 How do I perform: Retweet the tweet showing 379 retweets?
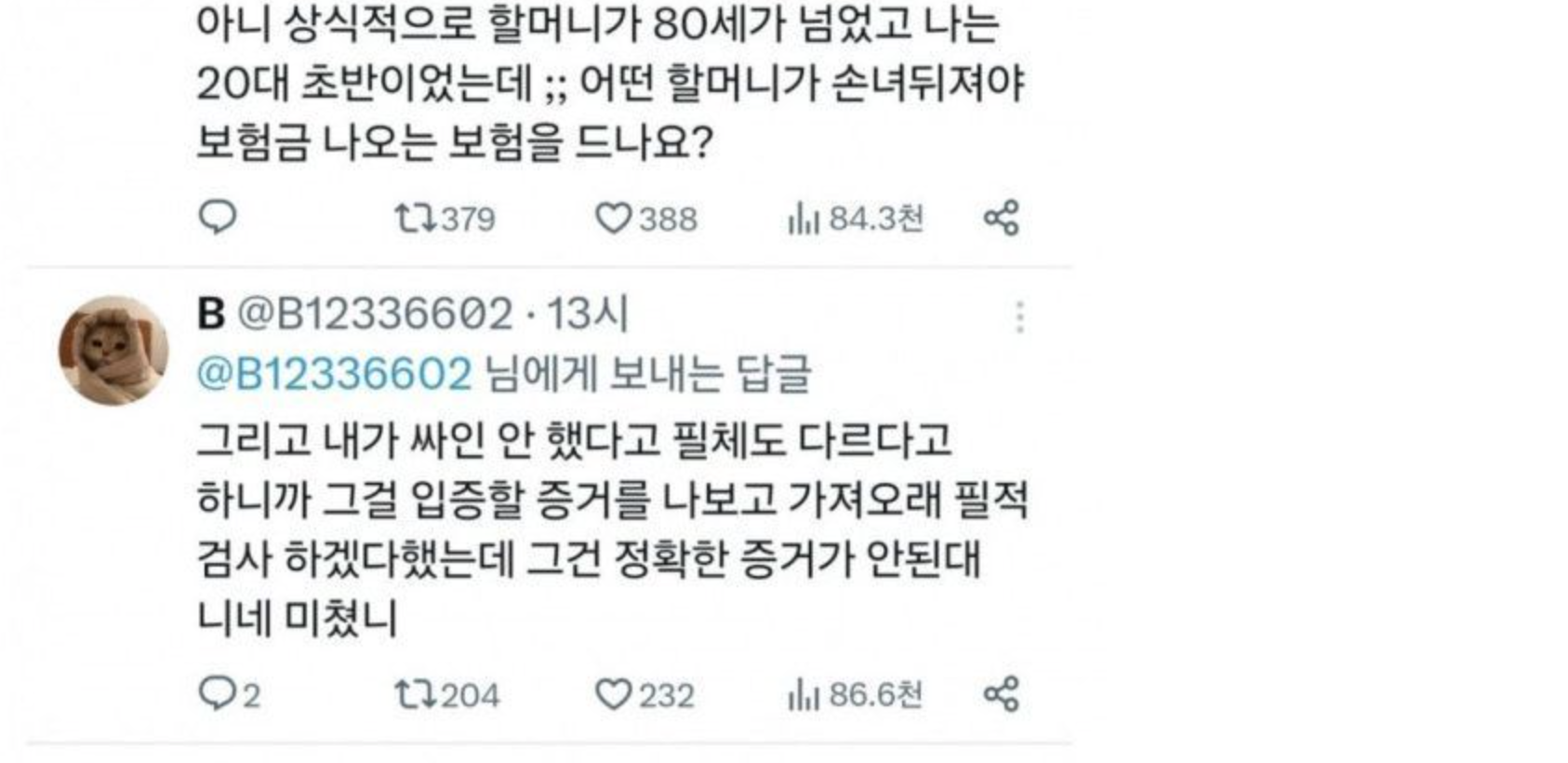pos(445,219)
